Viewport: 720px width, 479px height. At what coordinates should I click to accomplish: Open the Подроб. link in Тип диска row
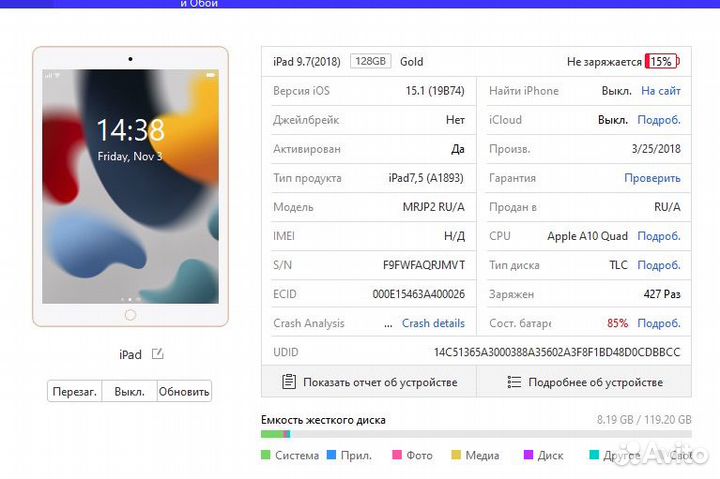659,265
